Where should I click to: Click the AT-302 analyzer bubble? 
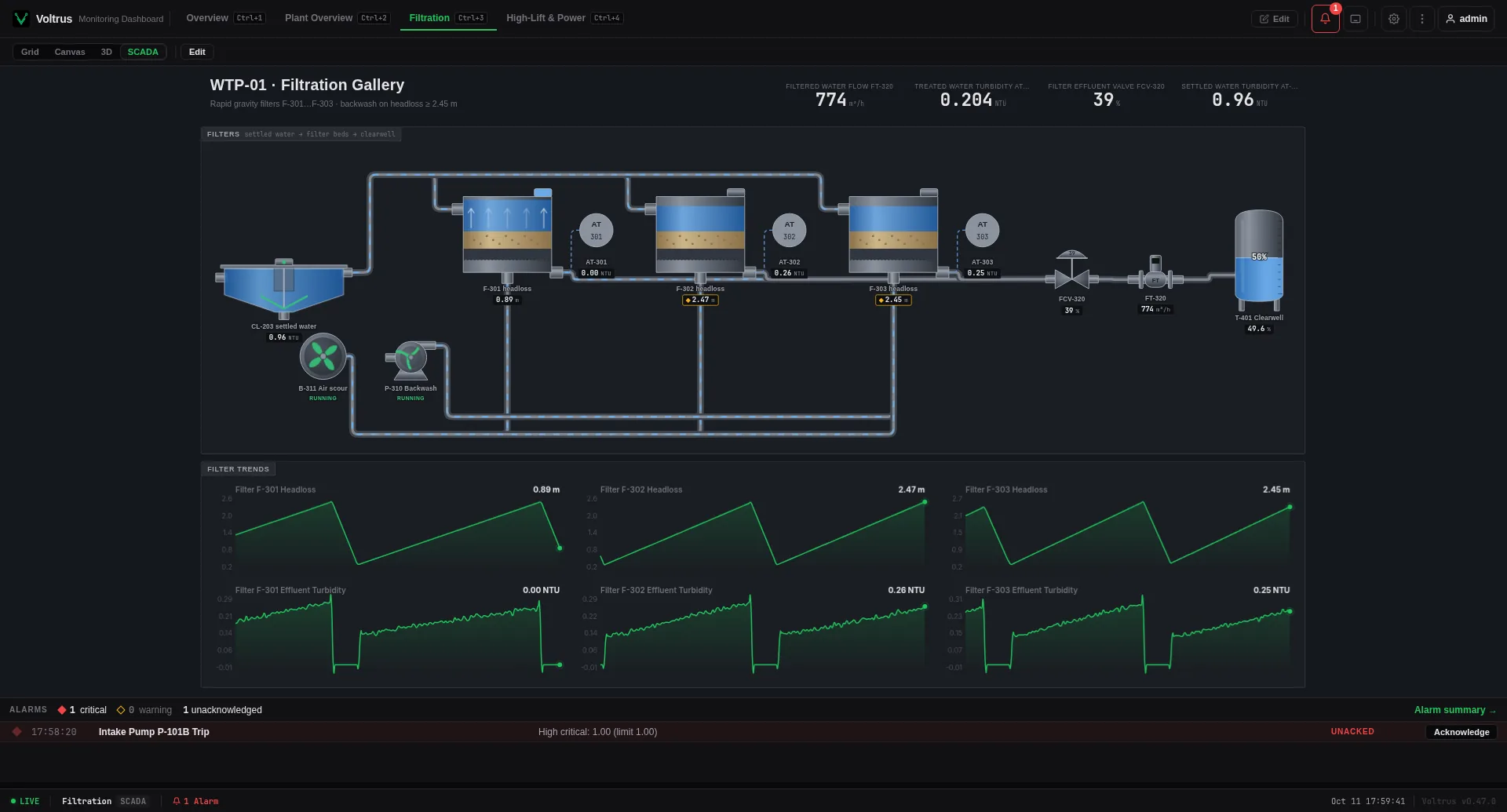pos(790,231)
